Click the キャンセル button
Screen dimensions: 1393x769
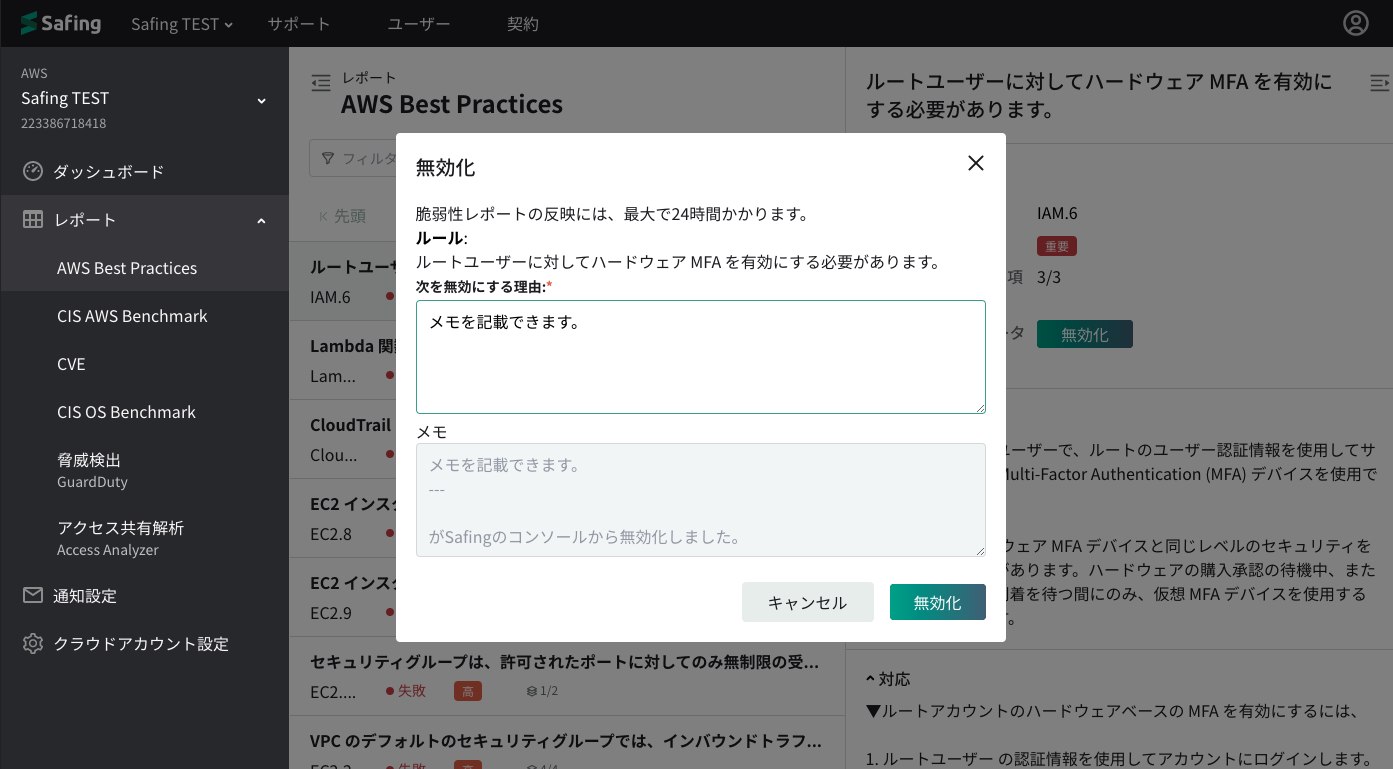808,602
